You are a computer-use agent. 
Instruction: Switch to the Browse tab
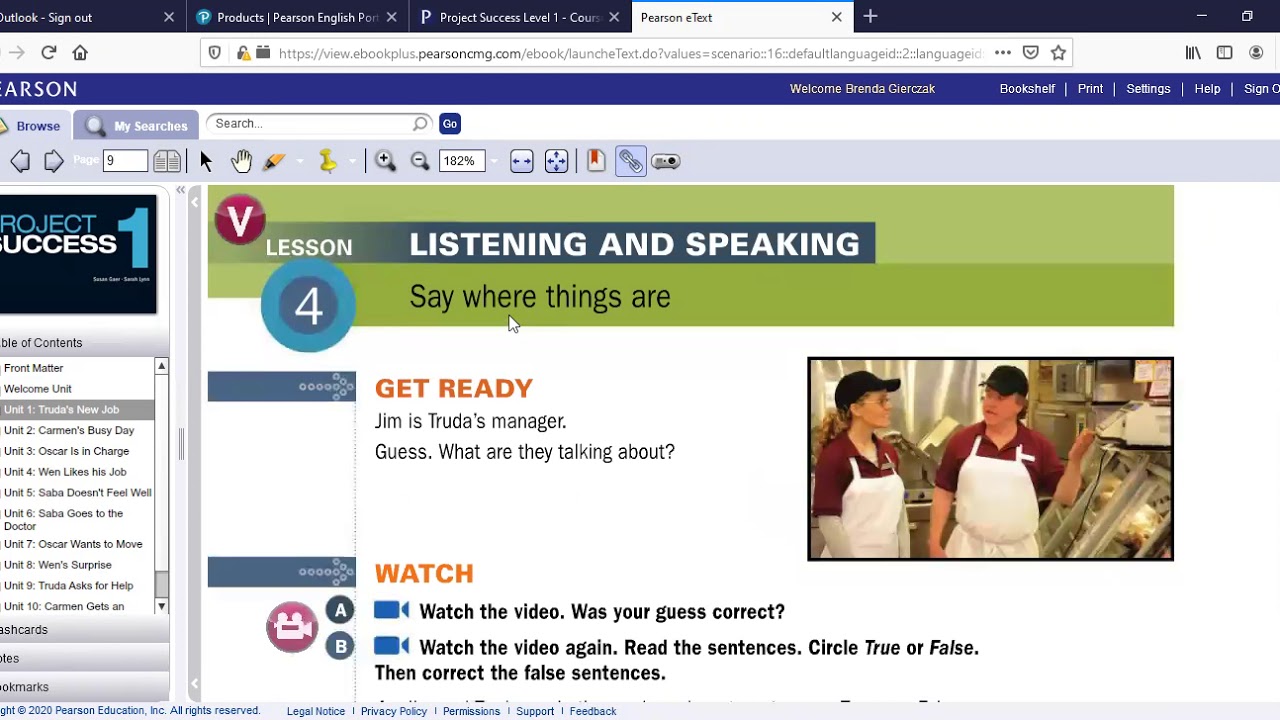point(36,126)
